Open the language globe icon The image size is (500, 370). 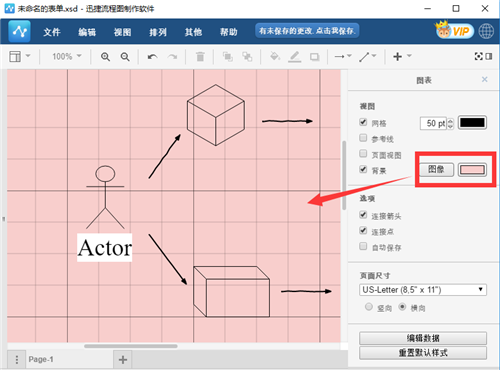point(486,31)
